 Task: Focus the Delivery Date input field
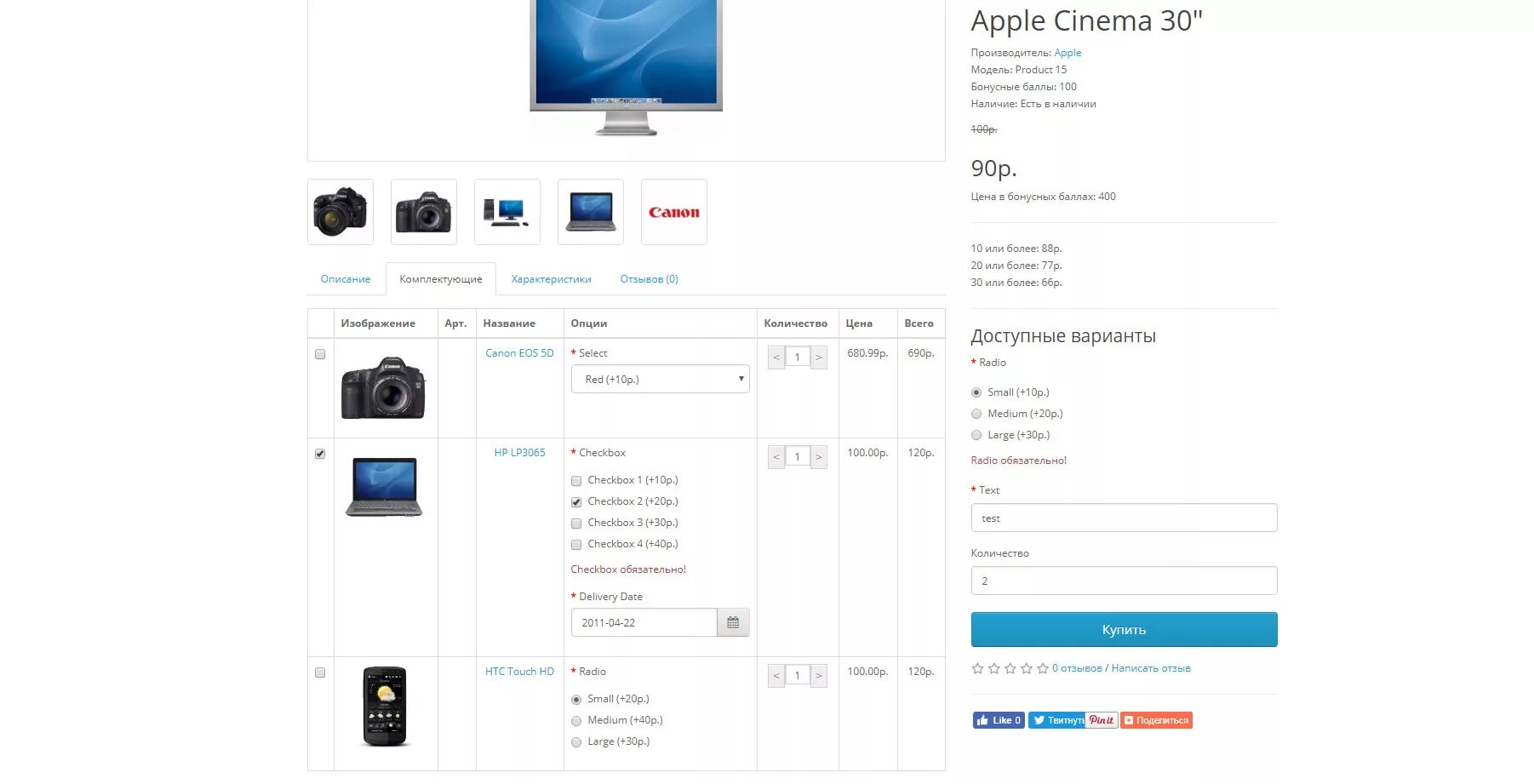point(644,622)
